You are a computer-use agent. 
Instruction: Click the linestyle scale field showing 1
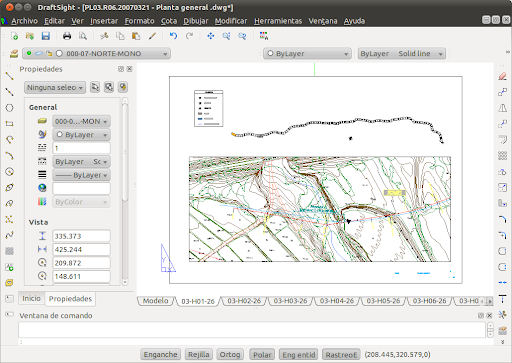[81, 148]
